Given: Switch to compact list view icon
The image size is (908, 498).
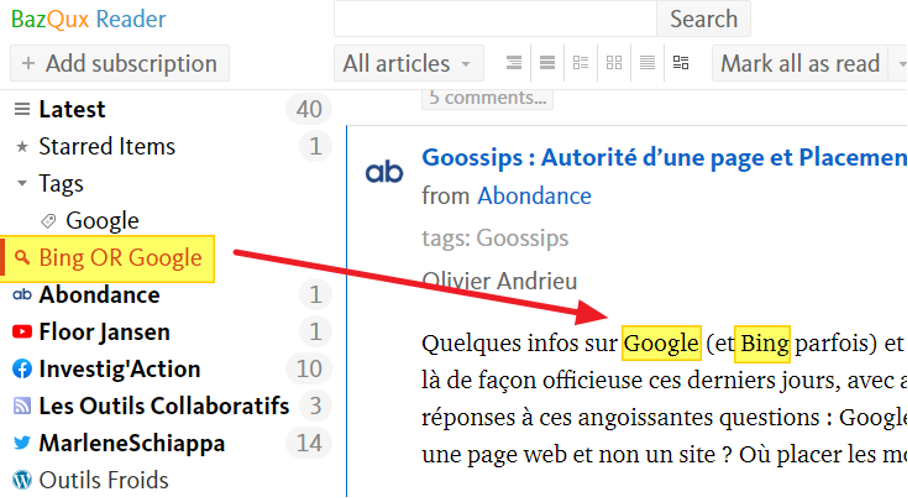Looking at the screenshot, I should 647,63.
